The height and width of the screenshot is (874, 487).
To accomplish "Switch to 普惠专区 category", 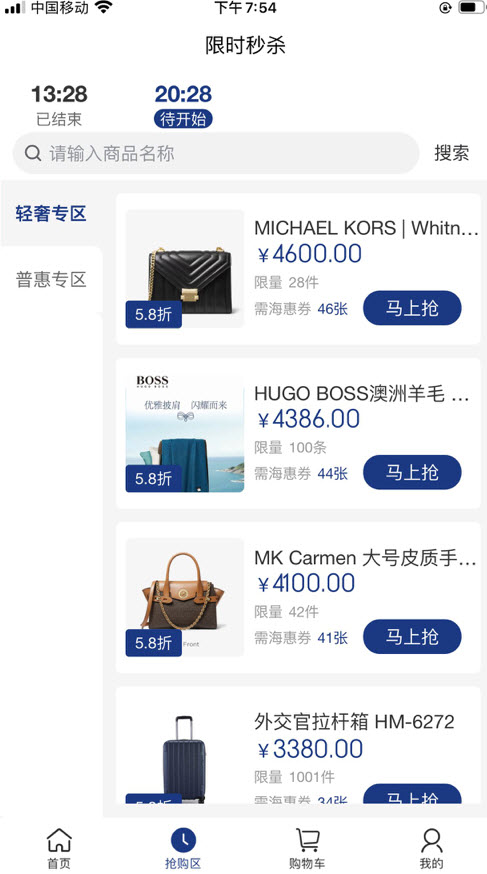I will pyautogui.click(x=51, y=279).
